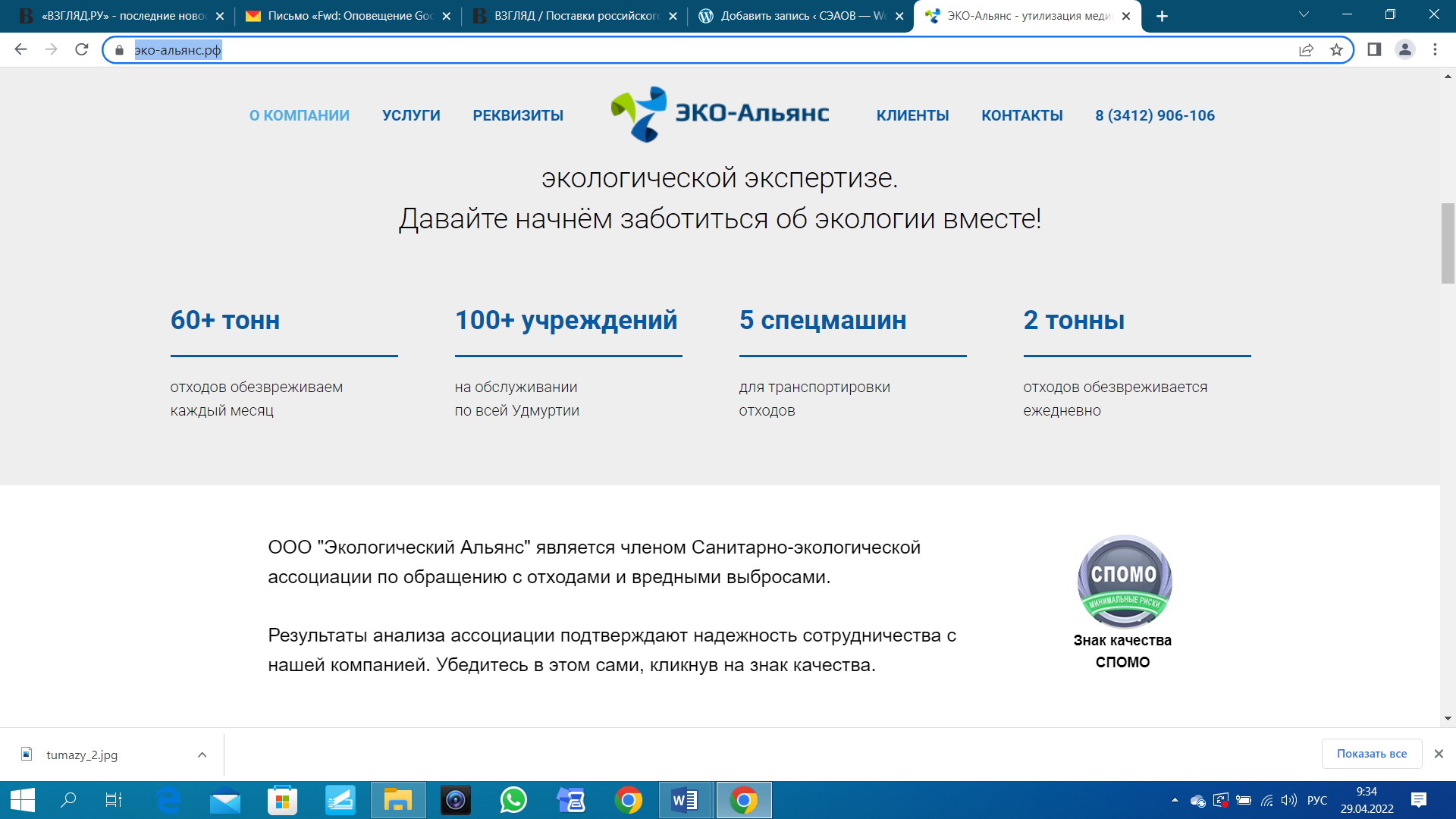Image resolution: width=1456 pixels, height=819 pixels.
Task: Open clock and date 29.04.2022
Action: [x=1367, y=800]
